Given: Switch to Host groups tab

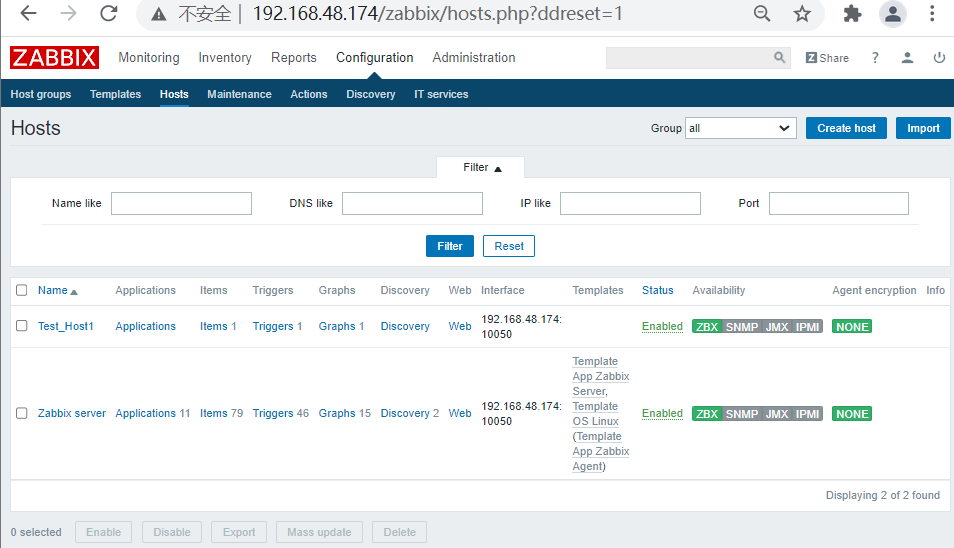Looking at the screenshot, I should (x=41, y=94).
